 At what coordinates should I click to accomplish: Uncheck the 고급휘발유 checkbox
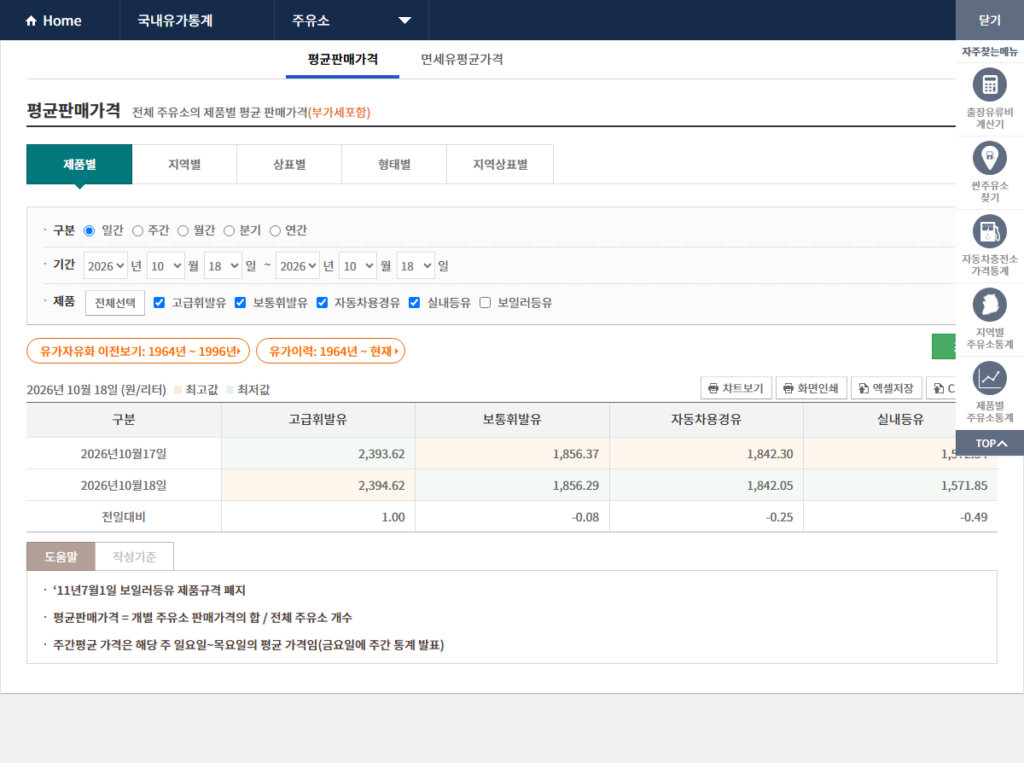tap(159, 302)
